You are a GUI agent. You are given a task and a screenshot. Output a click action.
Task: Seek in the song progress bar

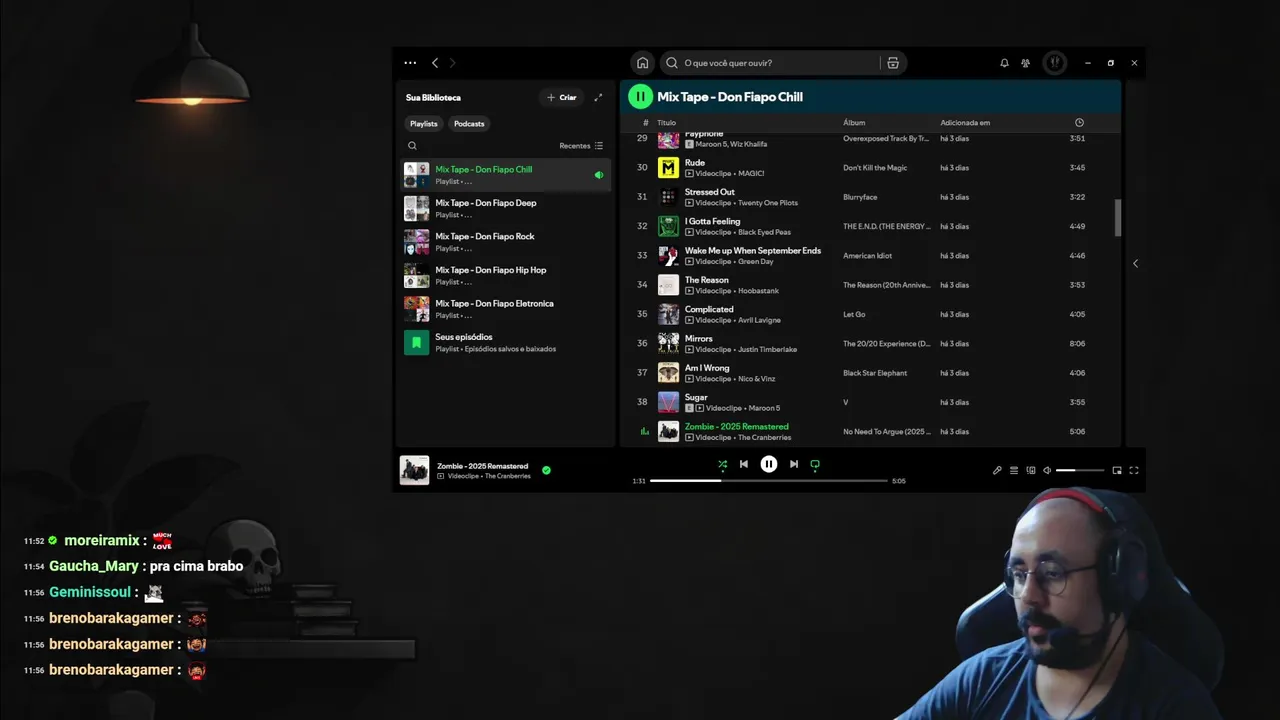point(768,481)
